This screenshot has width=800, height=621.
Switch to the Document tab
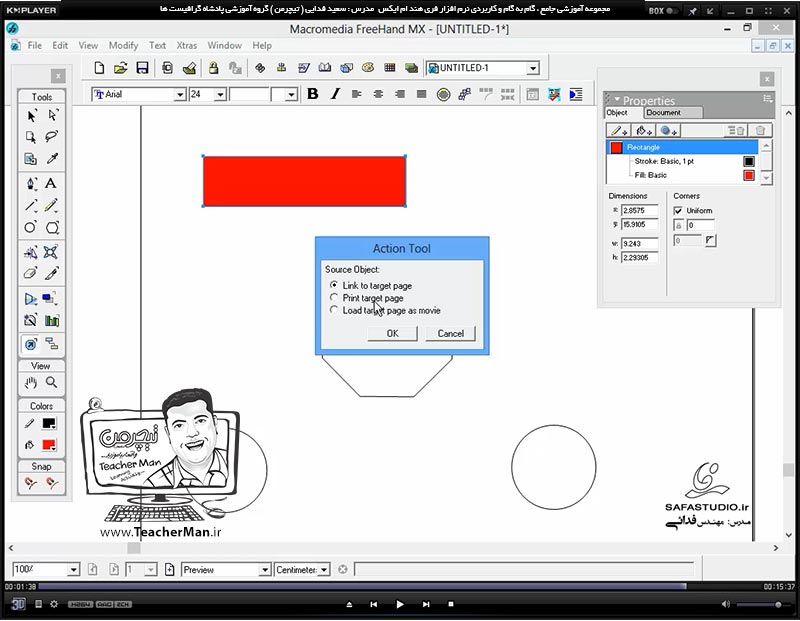pos(663,113)
